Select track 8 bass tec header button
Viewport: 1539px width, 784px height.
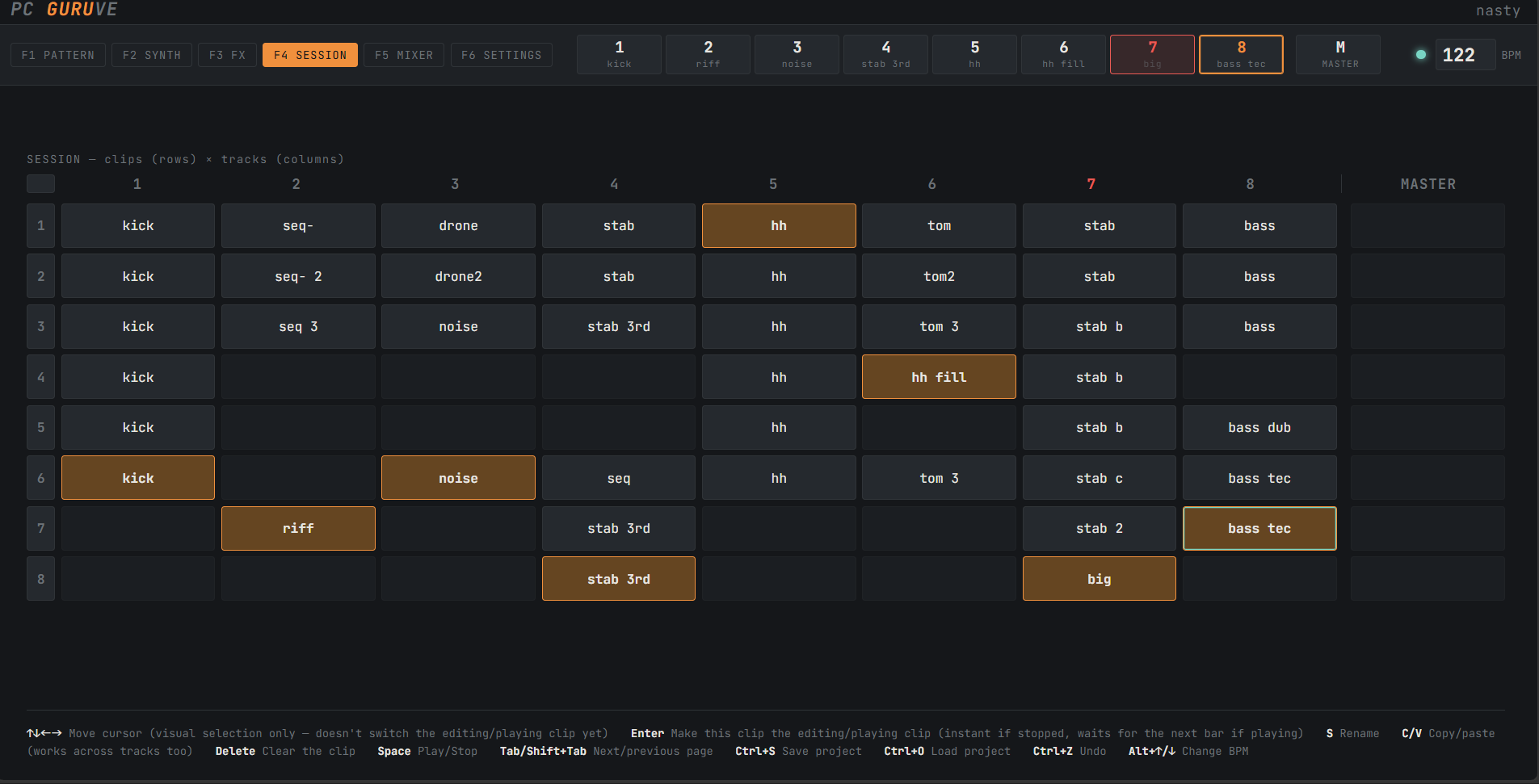(1241, 54)
